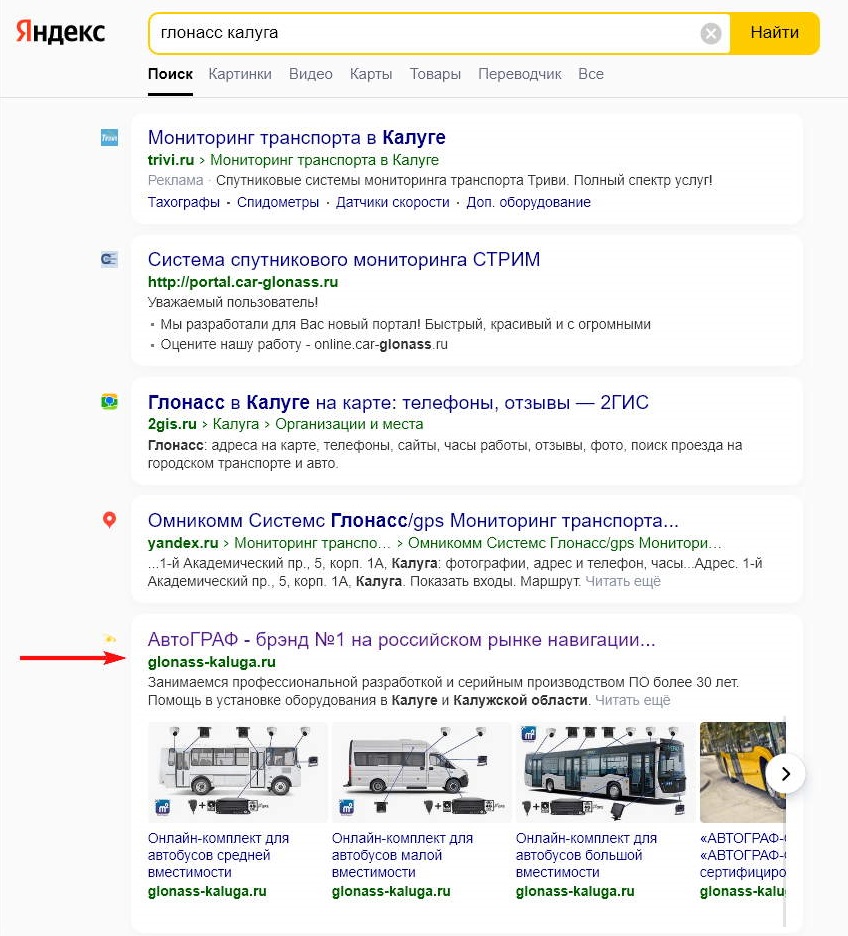Click the trivi.ru favicon icon
This screenshot has height=936, width=848.
[x=110, y=138]
